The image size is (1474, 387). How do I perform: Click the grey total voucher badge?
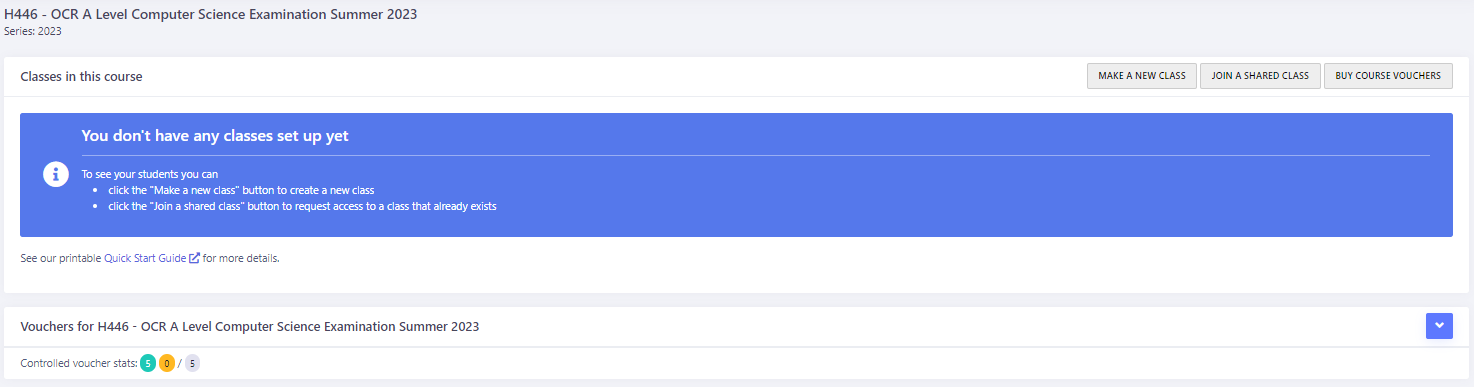[x=193, y=363]
